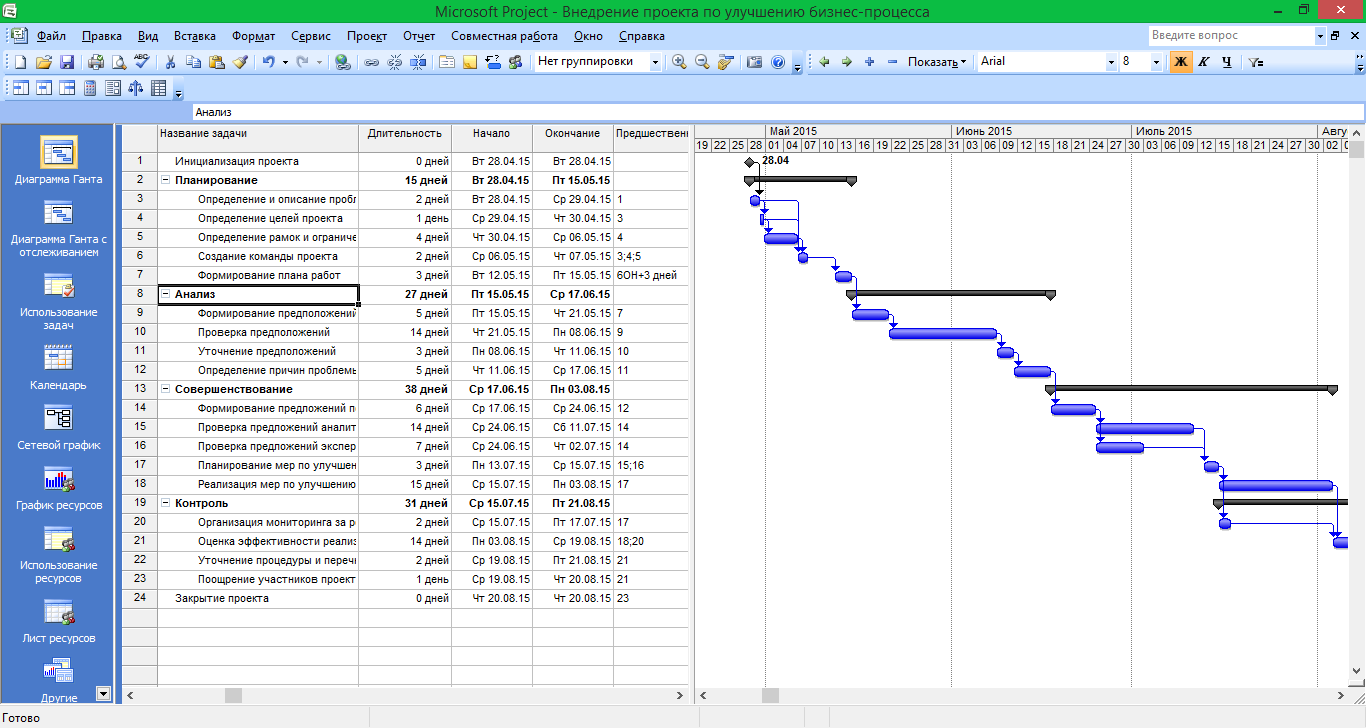Collapse the 'Планирование' summary task

click(x=165, y=181)
